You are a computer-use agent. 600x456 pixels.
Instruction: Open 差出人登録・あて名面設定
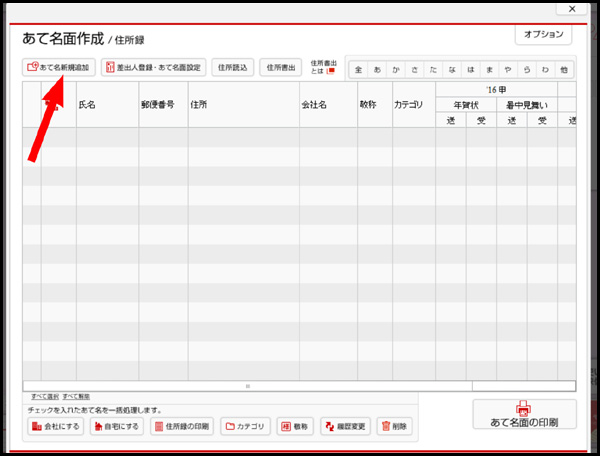click(x=153, y=67)
